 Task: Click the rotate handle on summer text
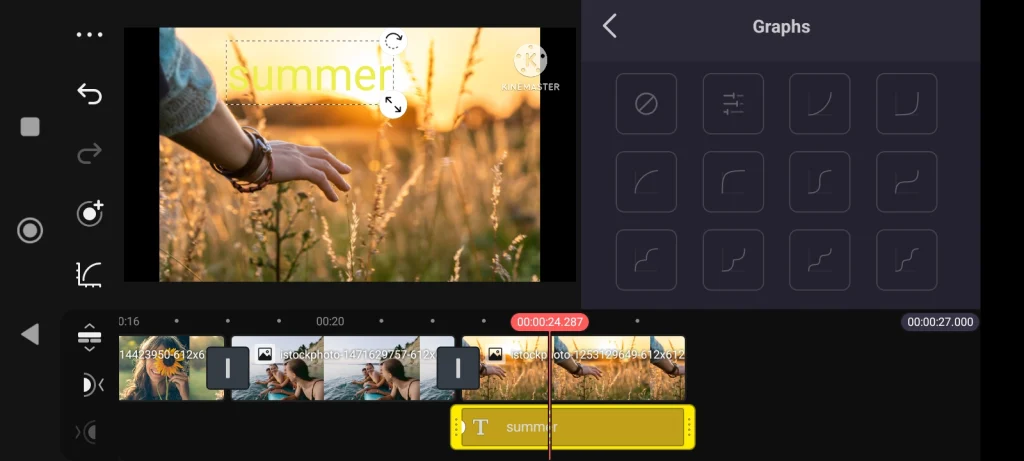(x=394, y=41)
